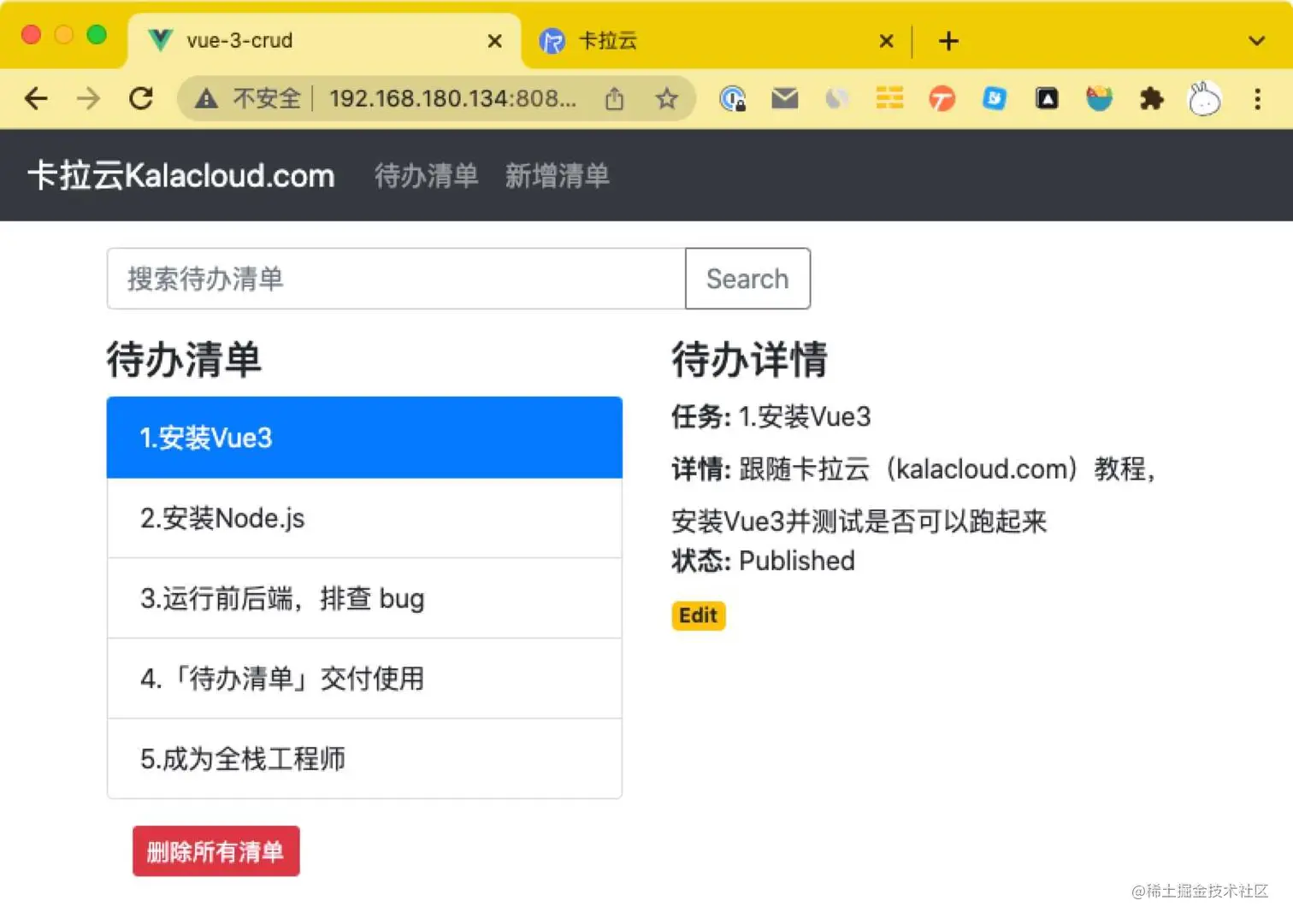Click the yellow Edit badge
The height and width of the screenshot is (924, 1293).
click(x=699, y=615)
